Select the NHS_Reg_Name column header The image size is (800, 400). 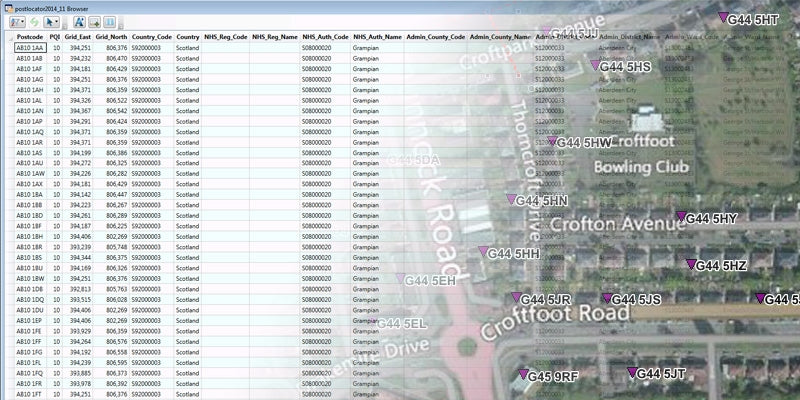coord(274,37)
